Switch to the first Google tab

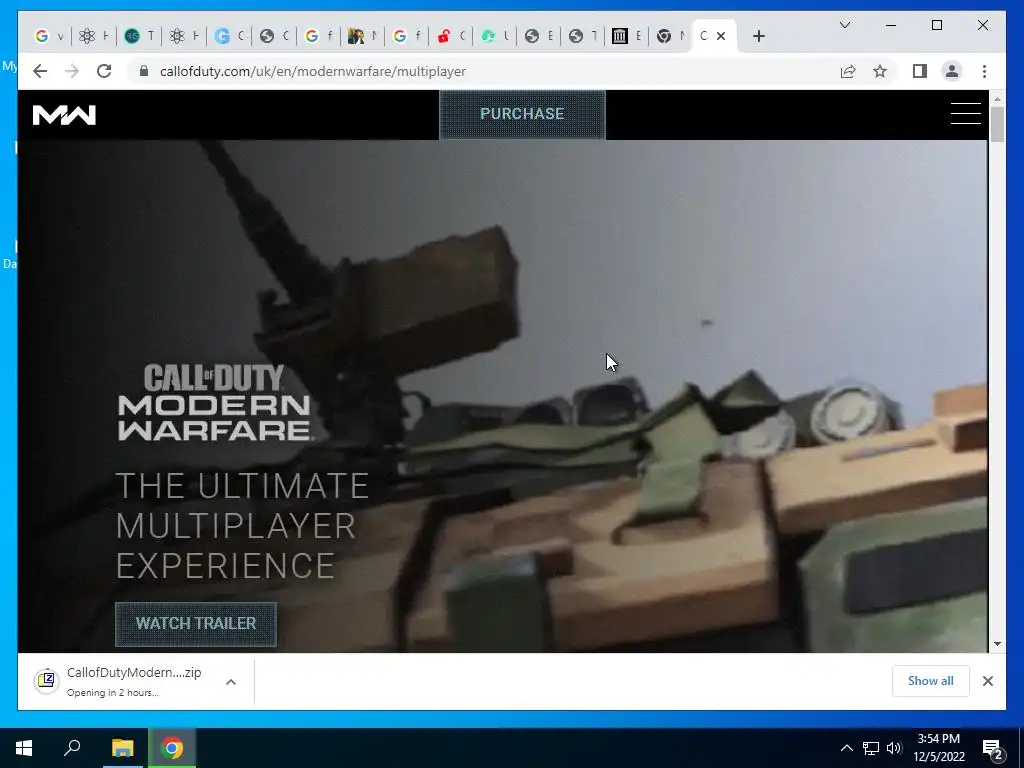coord(49,36)
